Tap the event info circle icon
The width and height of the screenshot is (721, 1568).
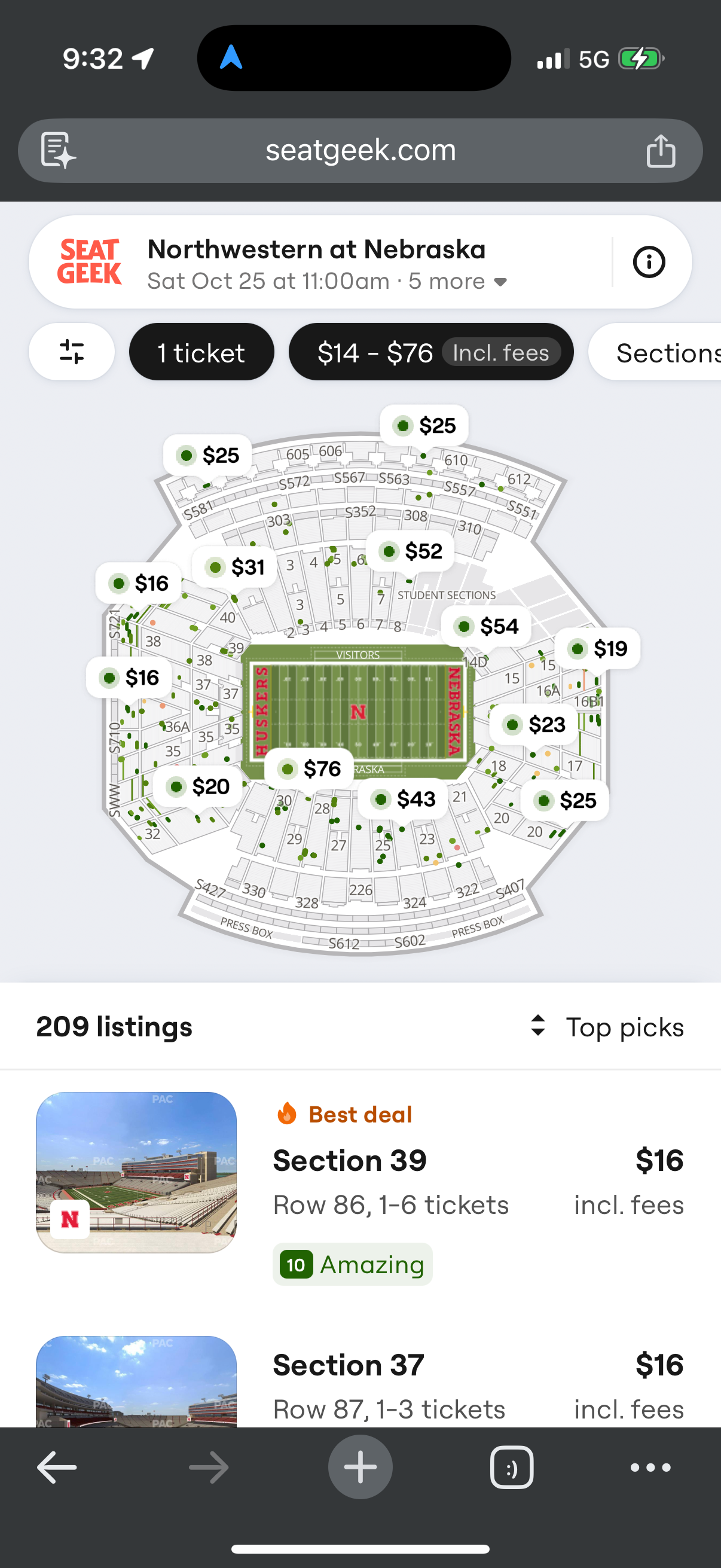click(649, 263)
